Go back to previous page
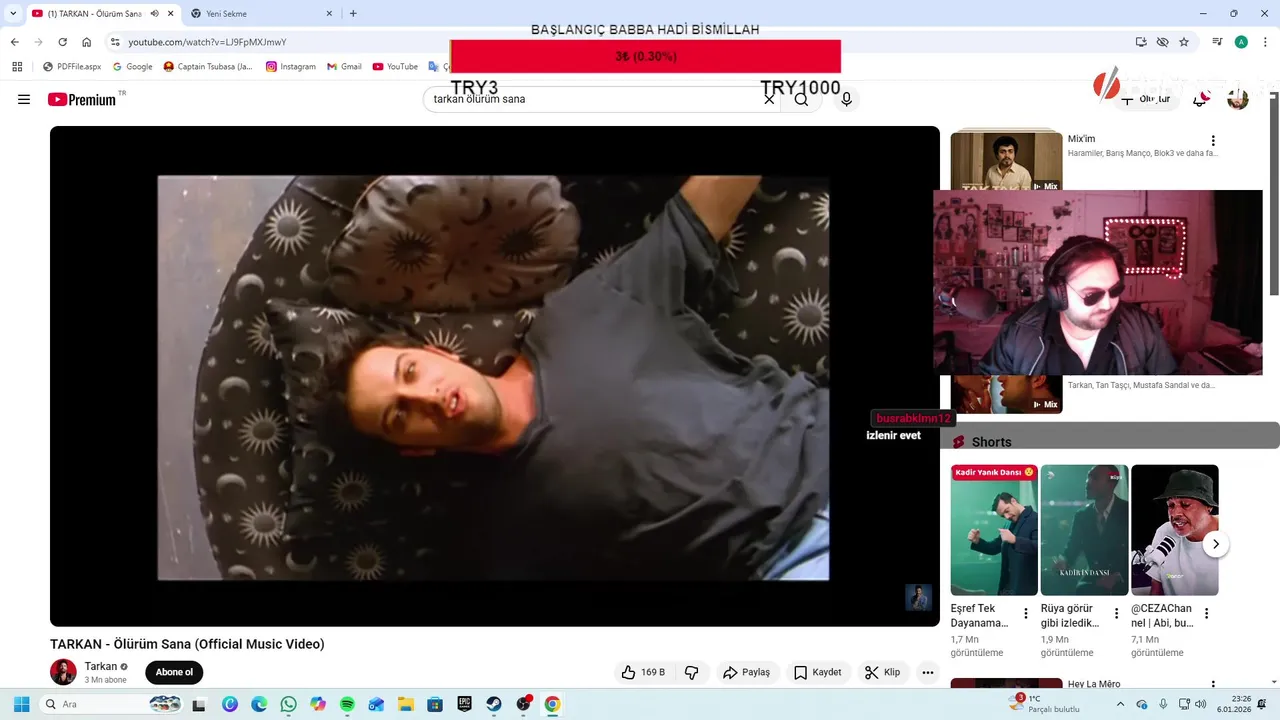This screenshot has height=720, width=1280. click(14, 42)
